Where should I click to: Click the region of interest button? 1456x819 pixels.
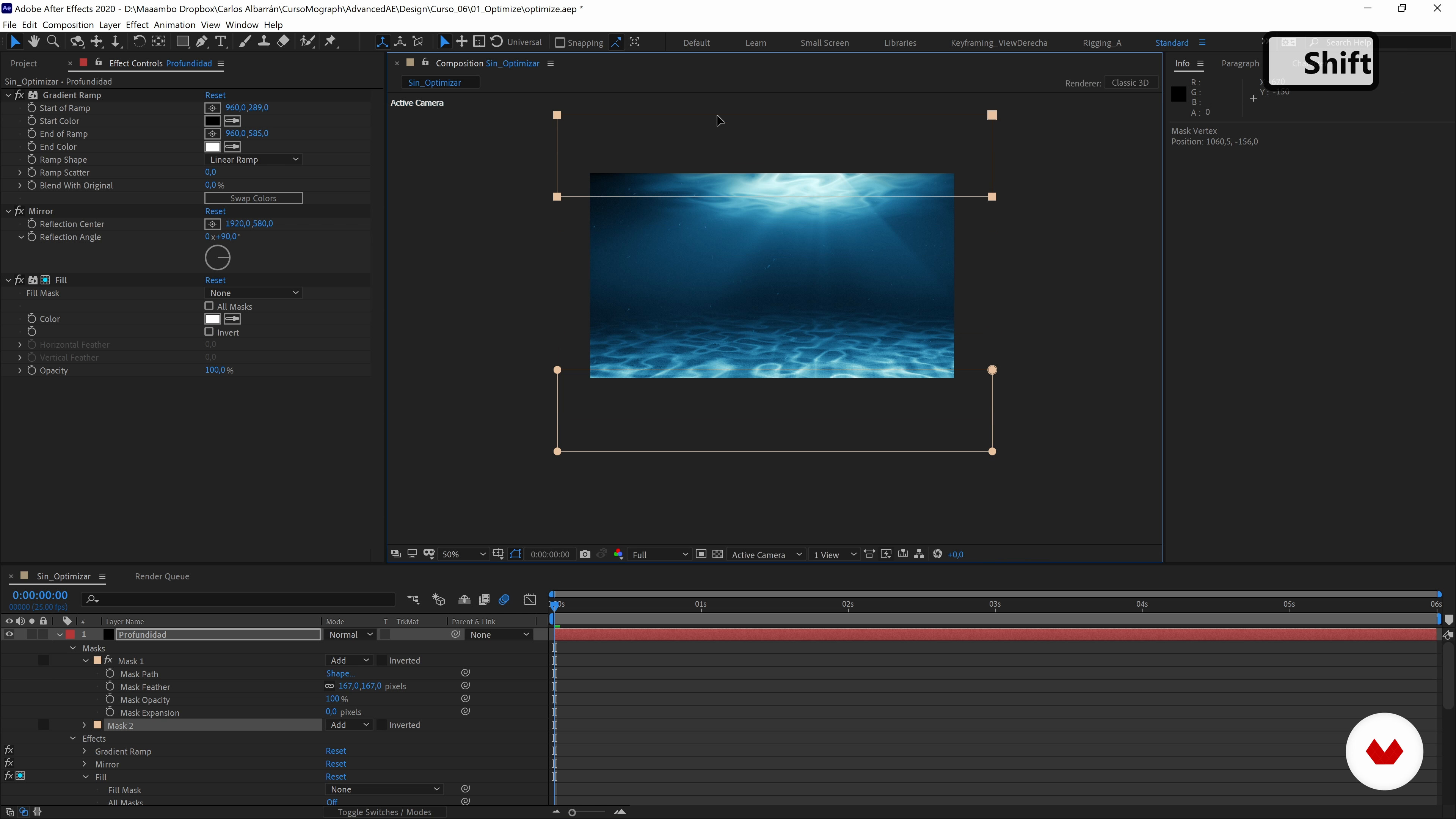click(701, 554)
